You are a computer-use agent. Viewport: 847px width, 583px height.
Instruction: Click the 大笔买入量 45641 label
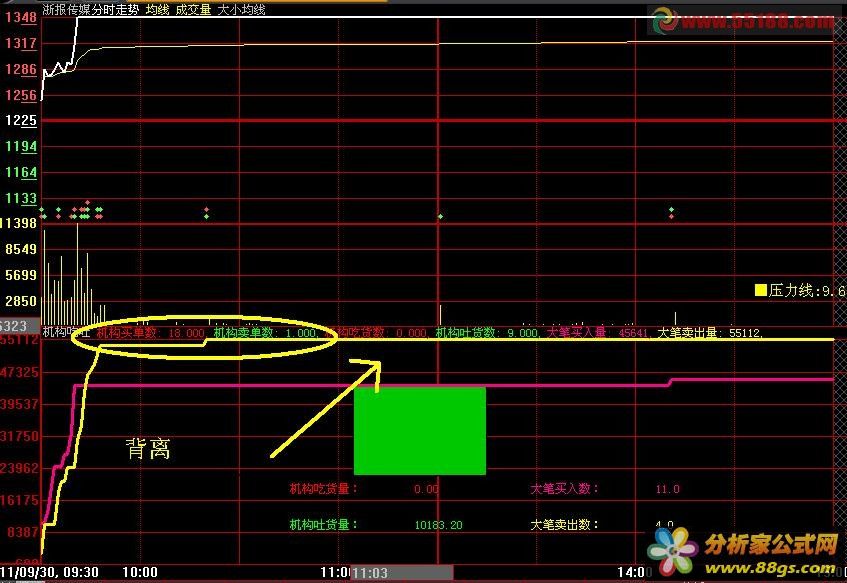tap(597, 333)
